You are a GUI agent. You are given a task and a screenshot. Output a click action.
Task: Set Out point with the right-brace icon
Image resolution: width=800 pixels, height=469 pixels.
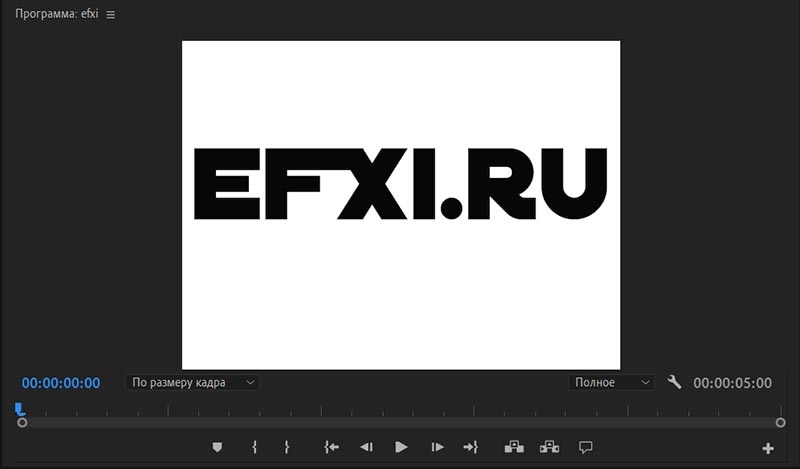(287, 448)
